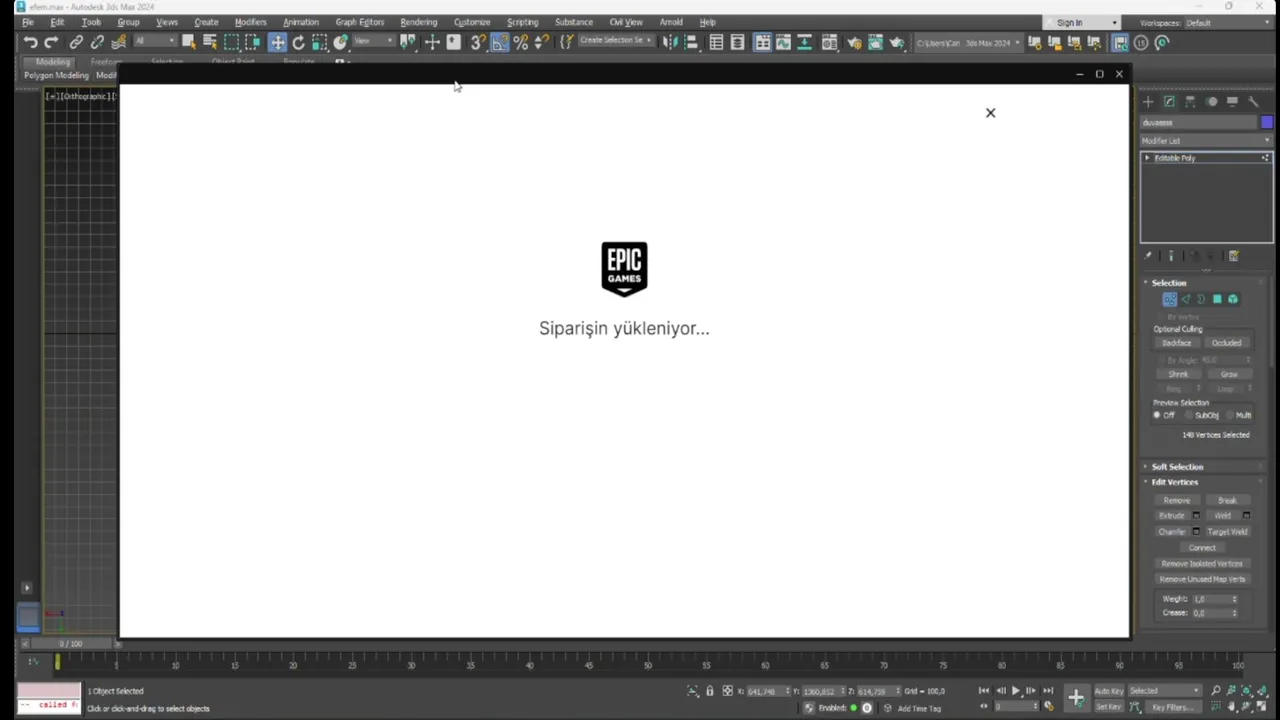Click the Target Weld button

1227,532
